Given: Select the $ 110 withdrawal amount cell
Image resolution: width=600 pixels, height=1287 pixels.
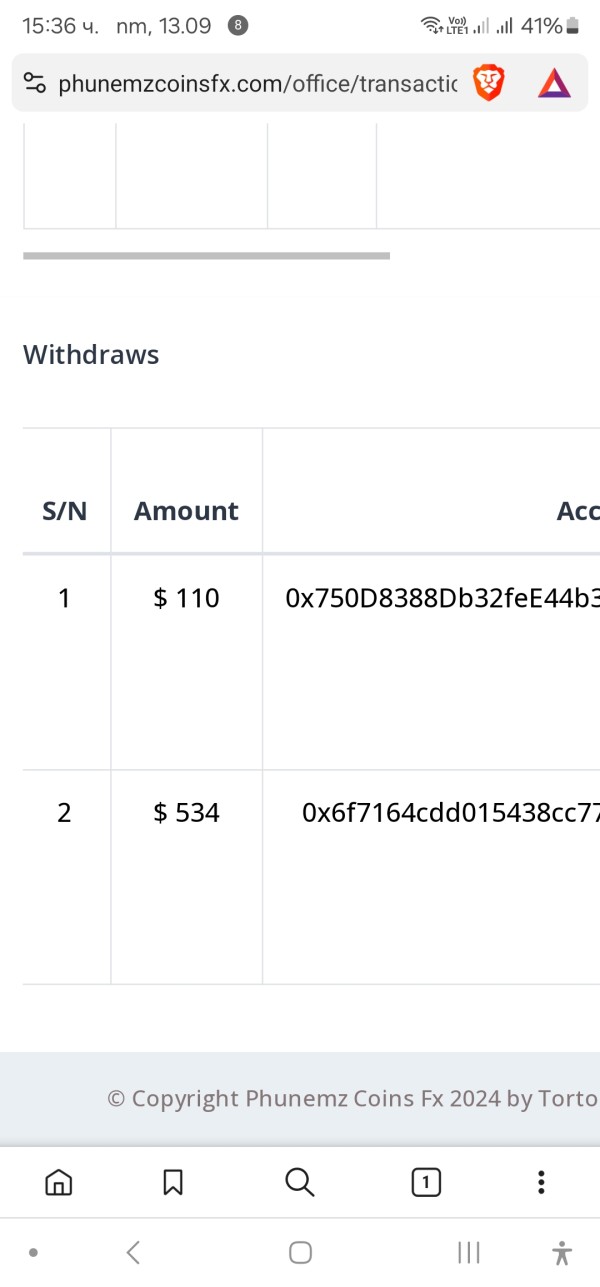Looking at the screenshot, I should pyautogui.click(x=187, y=599).
